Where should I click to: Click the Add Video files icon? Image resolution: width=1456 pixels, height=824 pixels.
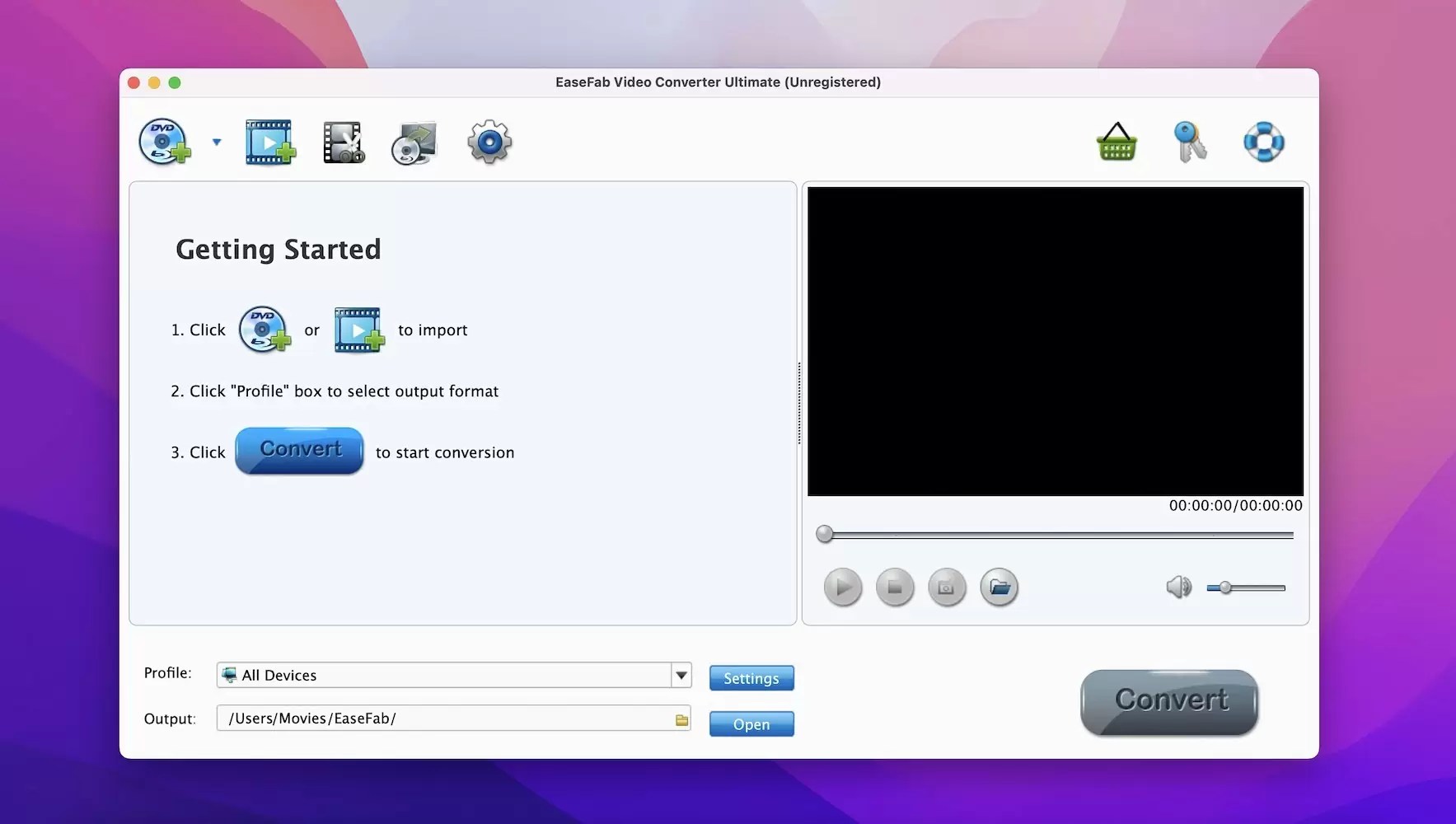(x=270, y=142)
